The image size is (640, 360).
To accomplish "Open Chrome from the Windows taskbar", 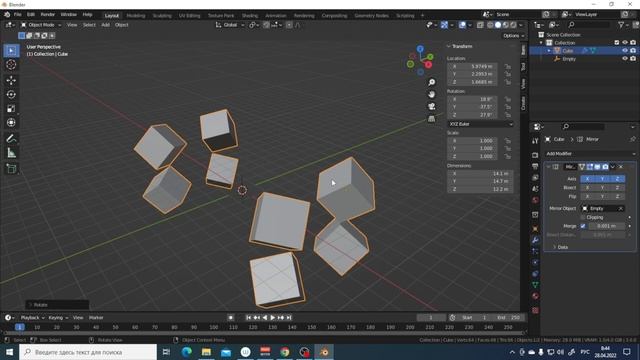I will pyautogui.click(x=284, y=352).
